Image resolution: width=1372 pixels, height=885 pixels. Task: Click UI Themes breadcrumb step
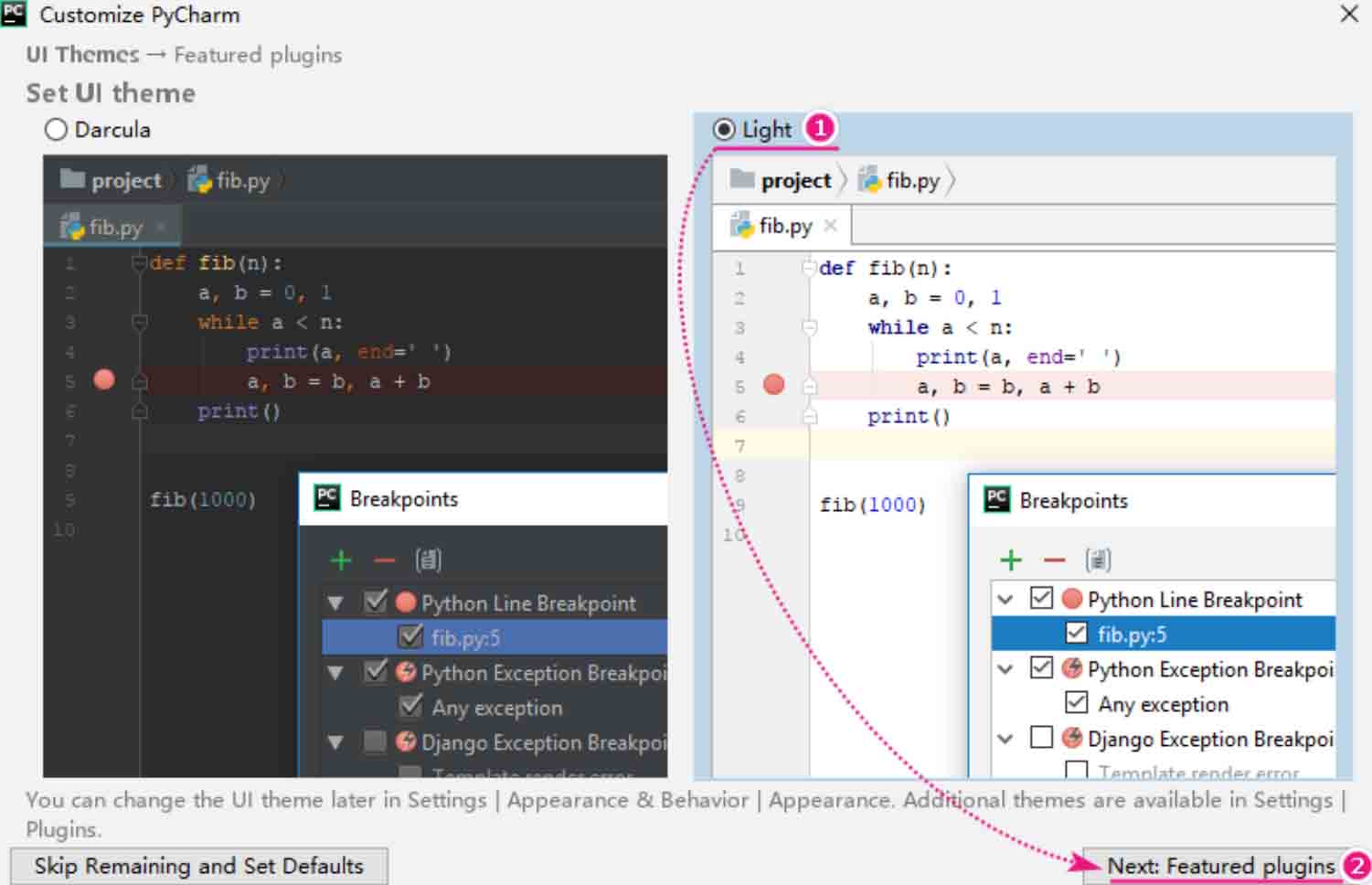(x=82, y=55)
